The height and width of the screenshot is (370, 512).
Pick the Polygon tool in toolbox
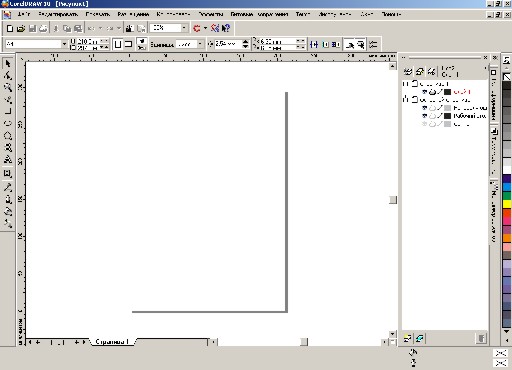pyautogui.click(x=8, y=136)
